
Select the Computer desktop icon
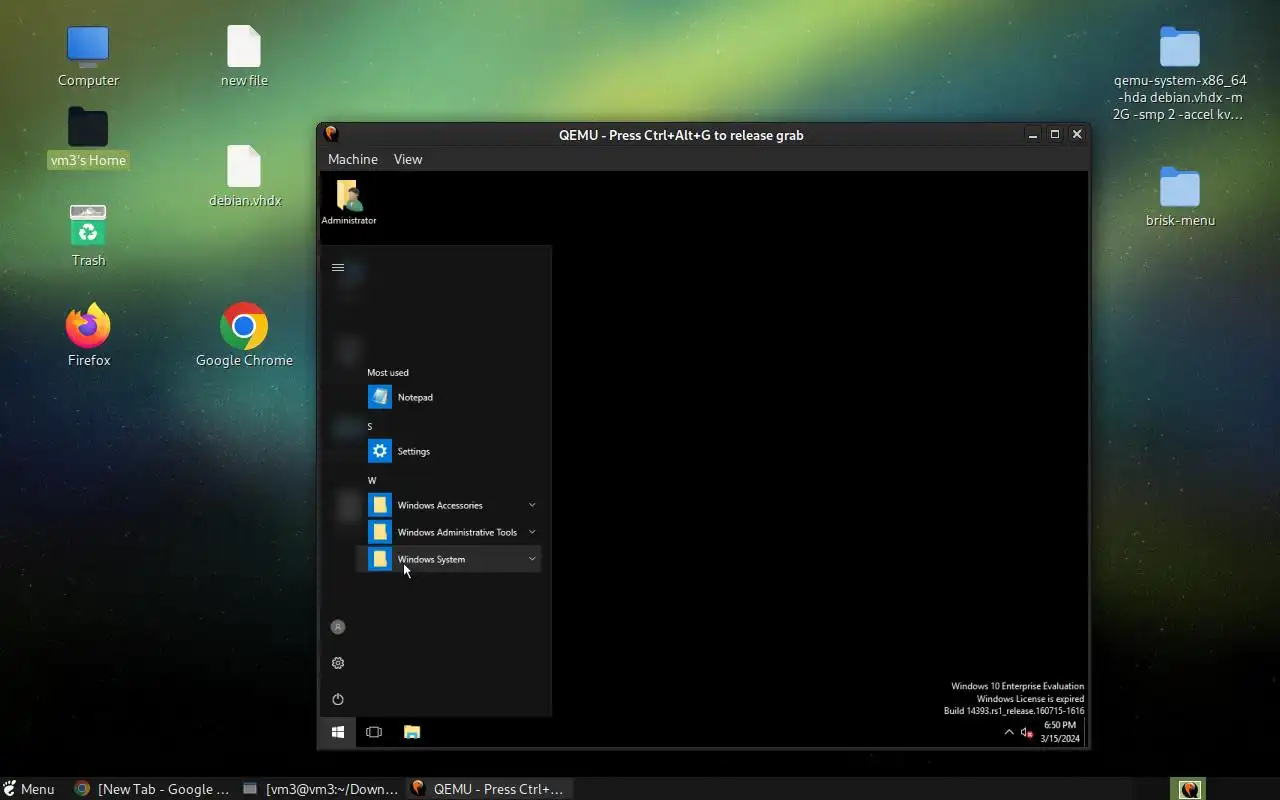coord(88,56)
